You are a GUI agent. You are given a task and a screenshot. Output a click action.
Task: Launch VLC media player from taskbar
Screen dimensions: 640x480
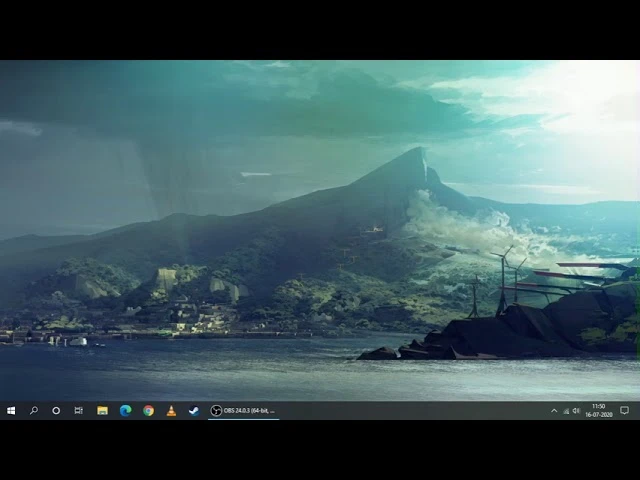pyautogui.click(x=171, y=411)
